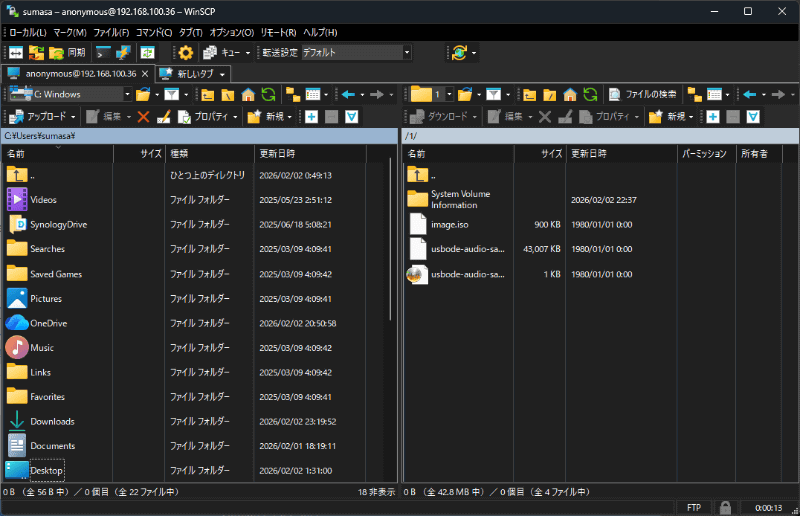Go to root directory in local panel

[x=228, y=94]
